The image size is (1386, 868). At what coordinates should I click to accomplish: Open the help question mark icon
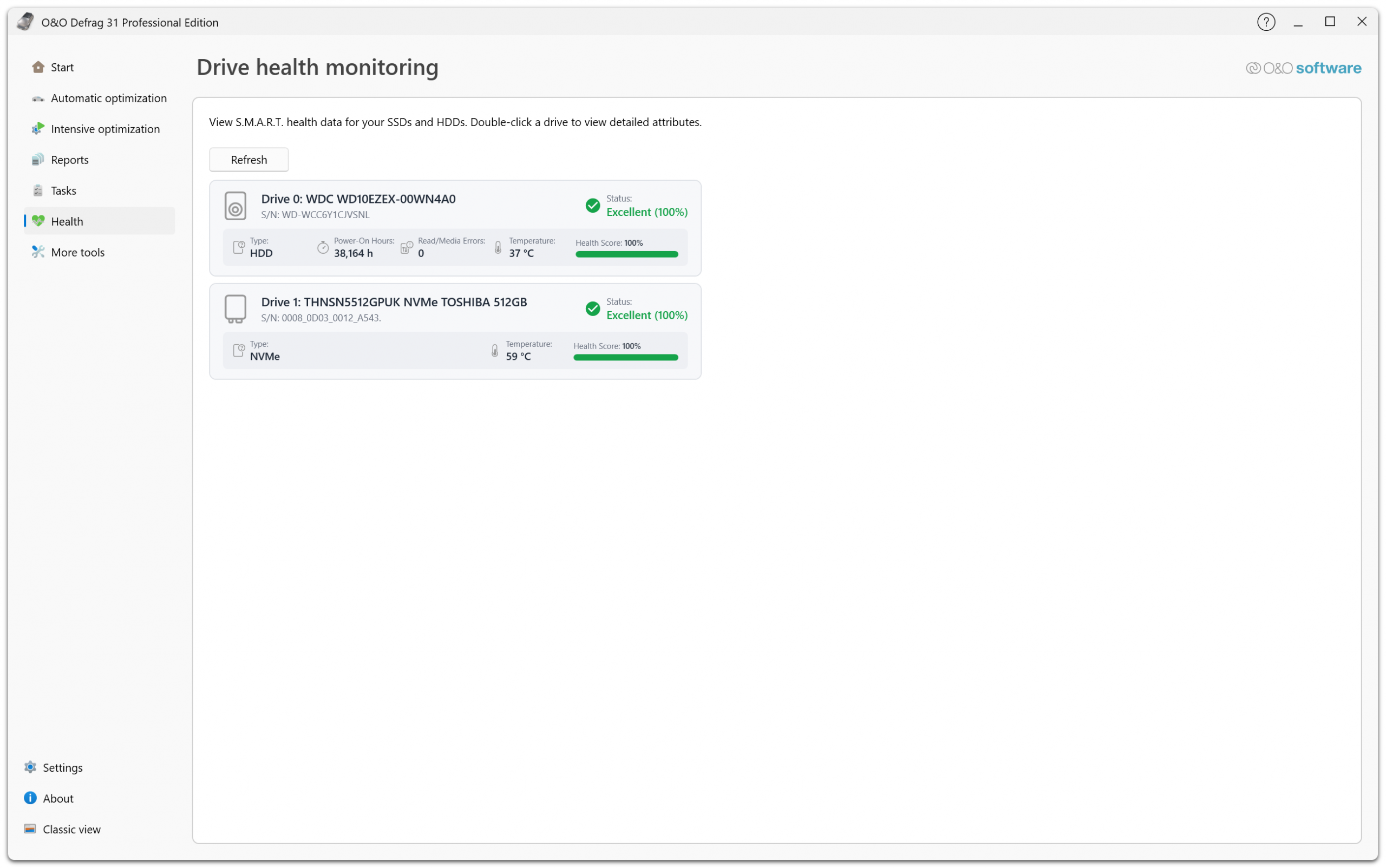(1266, 22)
